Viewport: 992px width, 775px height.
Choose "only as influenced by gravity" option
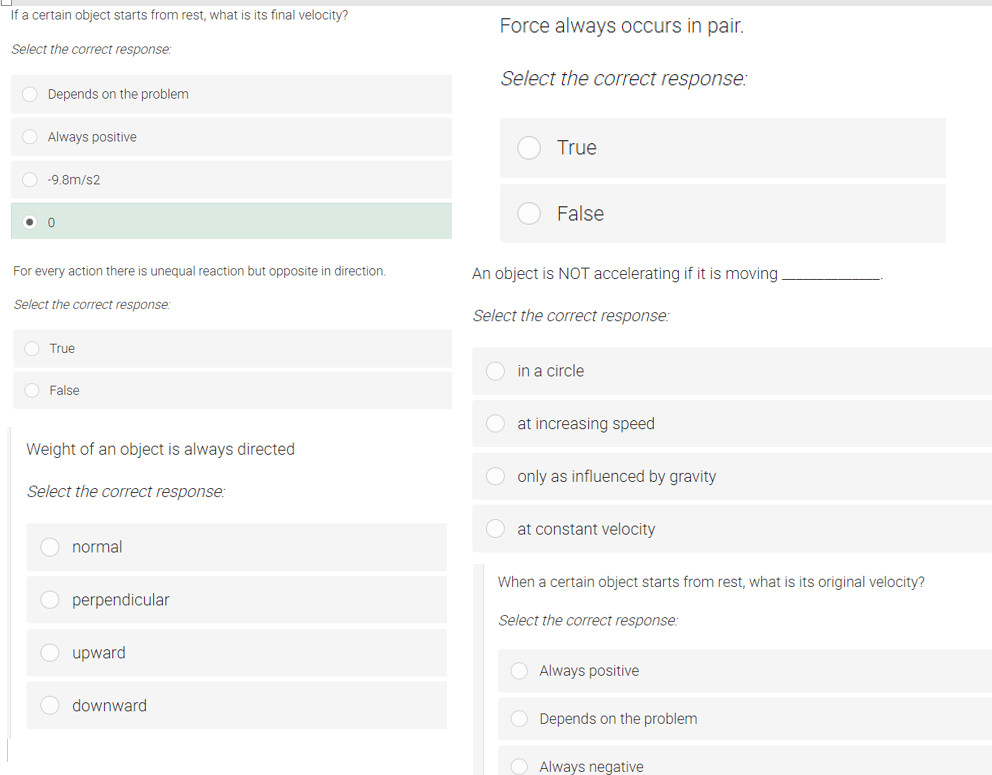[495, 475]
